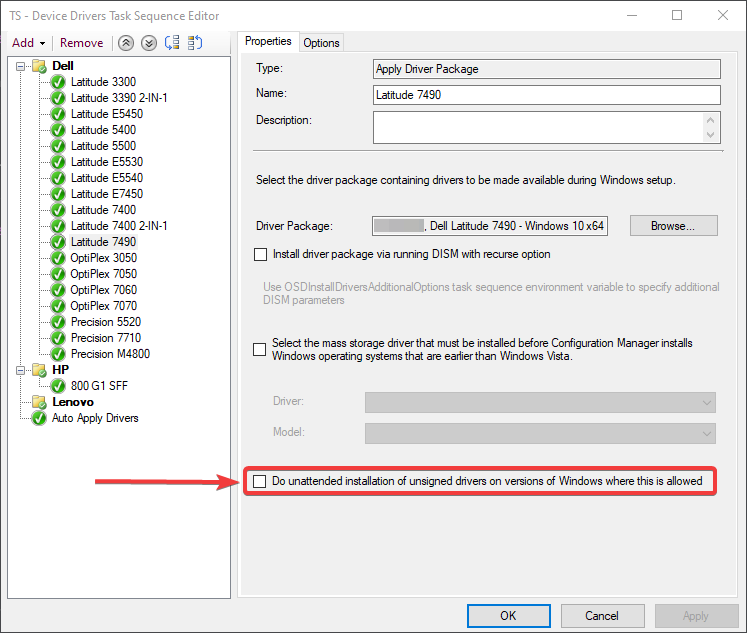Select the Lenovo group label
Viewport: 747px width, 633px height.
tap(73, 402)
